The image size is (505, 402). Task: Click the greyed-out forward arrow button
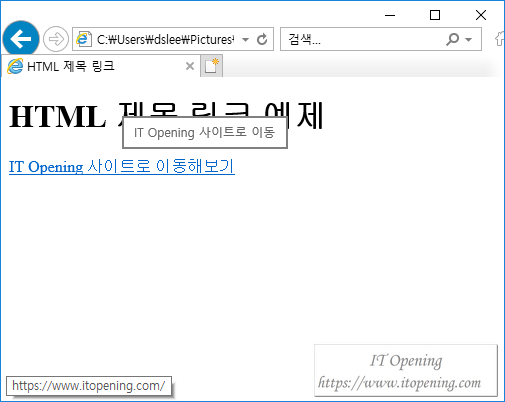pyautogui.click(x=56, y=39)
